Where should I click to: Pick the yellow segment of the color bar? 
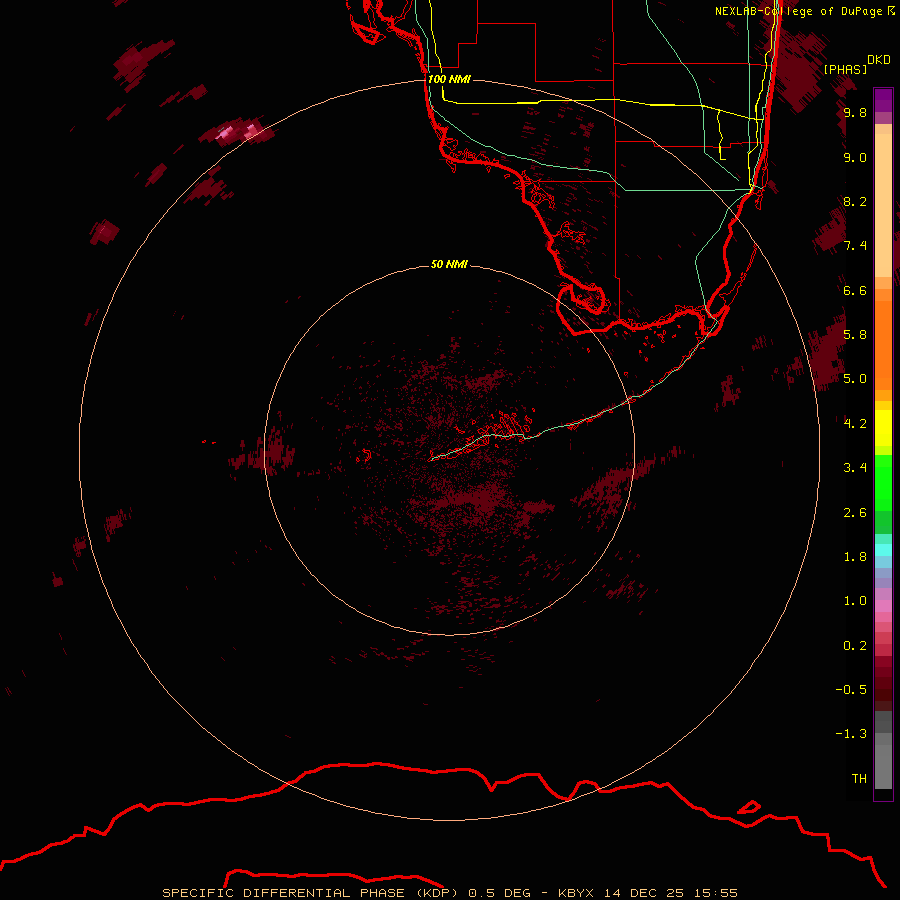(x=883, y=428)
